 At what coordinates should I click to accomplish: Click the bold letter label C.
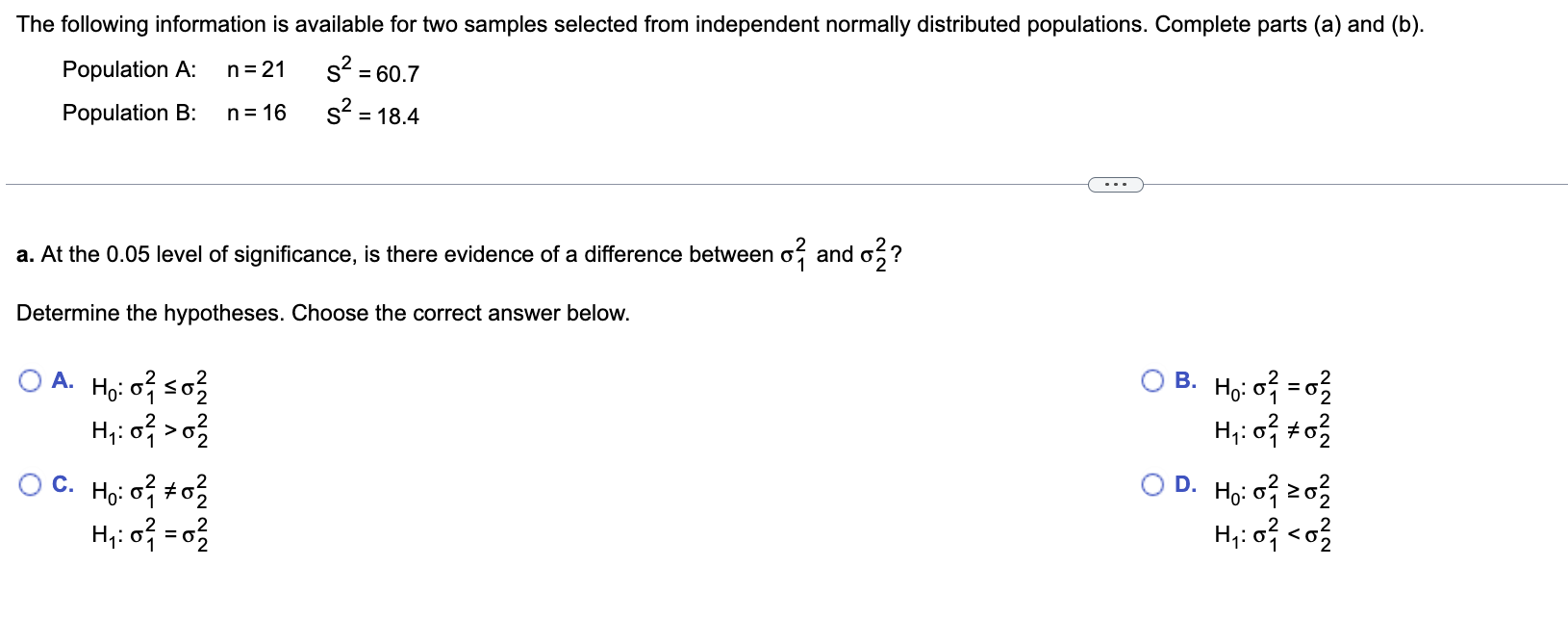63,484
